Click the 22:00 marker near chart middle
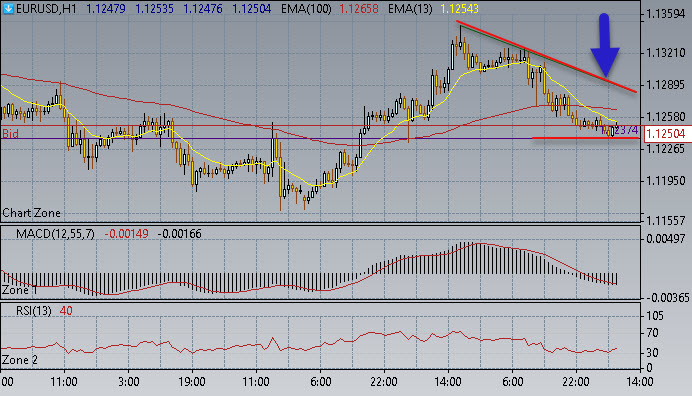The width and height of the screenshot is (692, 396). coord(384,381)
